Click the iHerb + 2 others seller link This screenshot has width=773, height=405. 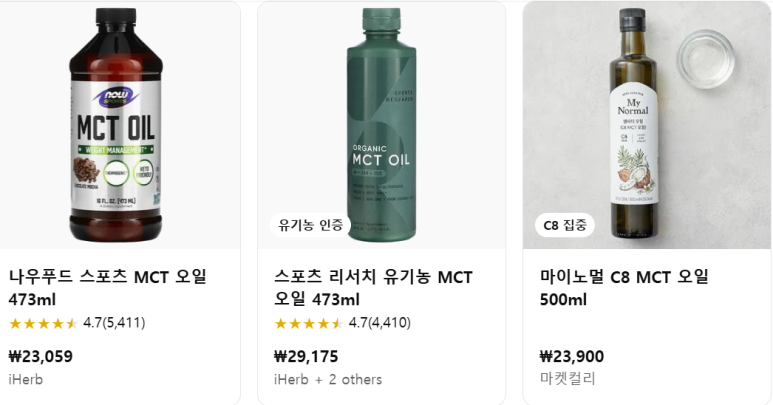coord(328,379)
